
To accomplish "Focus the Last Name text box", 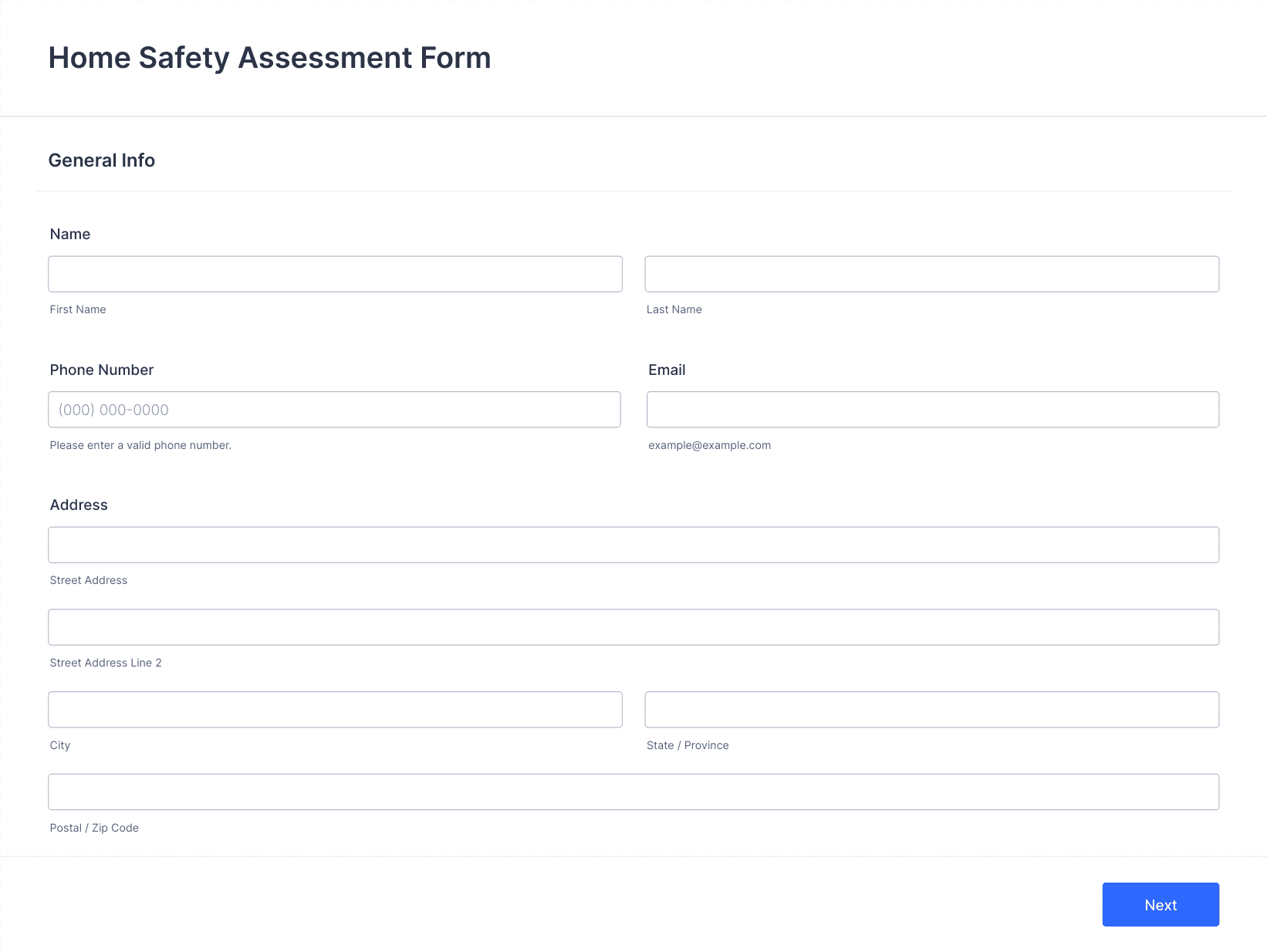I will pyautogui.click(x=932, y=274).
